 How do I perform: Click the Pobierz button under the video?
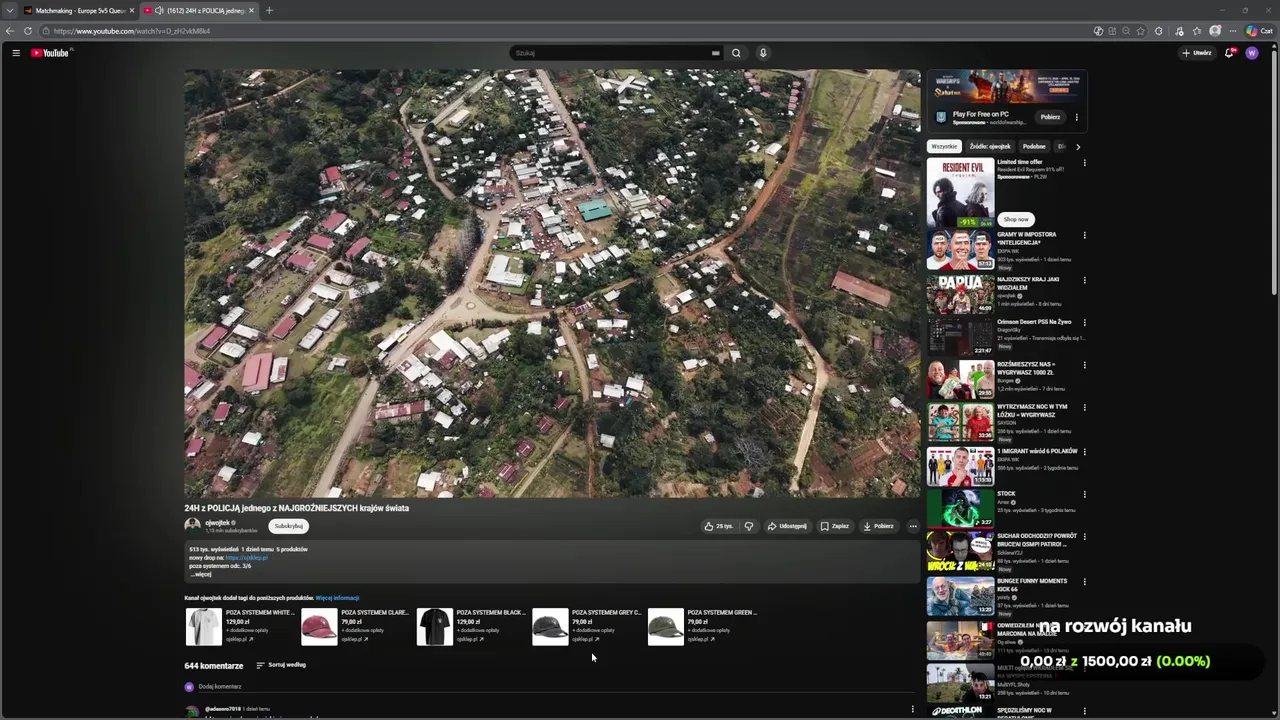[878, 526]
